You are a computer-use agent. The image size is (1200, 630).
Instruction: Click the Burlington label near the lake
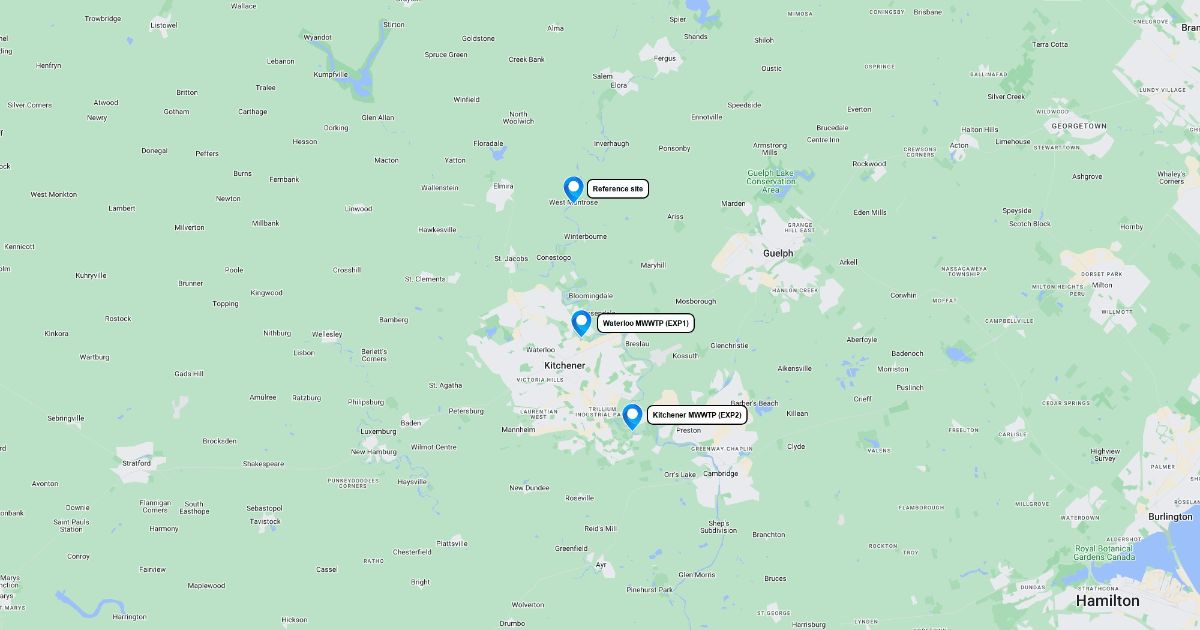click(1170, 517)
